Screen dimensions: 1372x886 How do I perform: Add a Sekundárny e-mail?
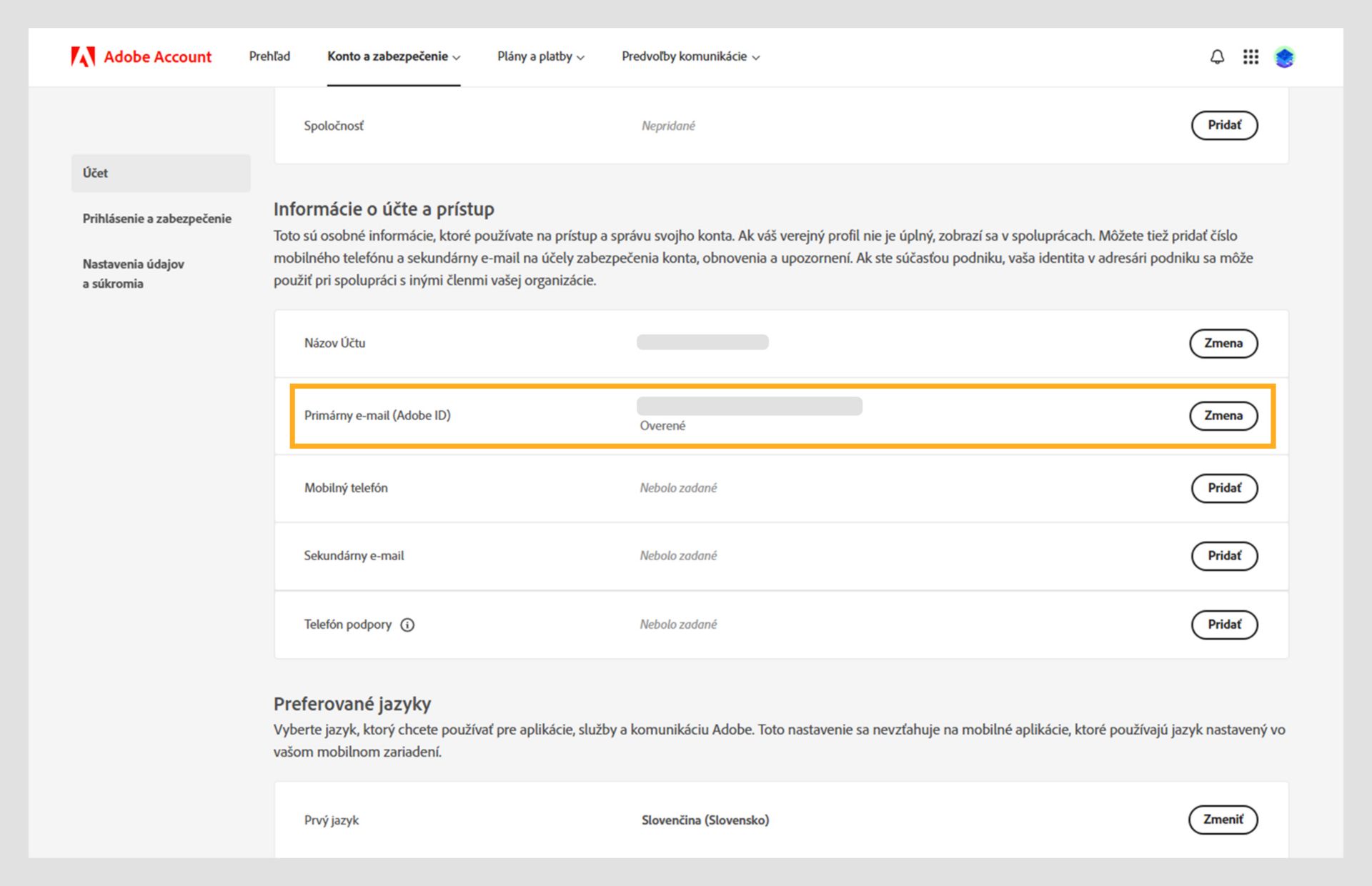[x=1224, y=556]
